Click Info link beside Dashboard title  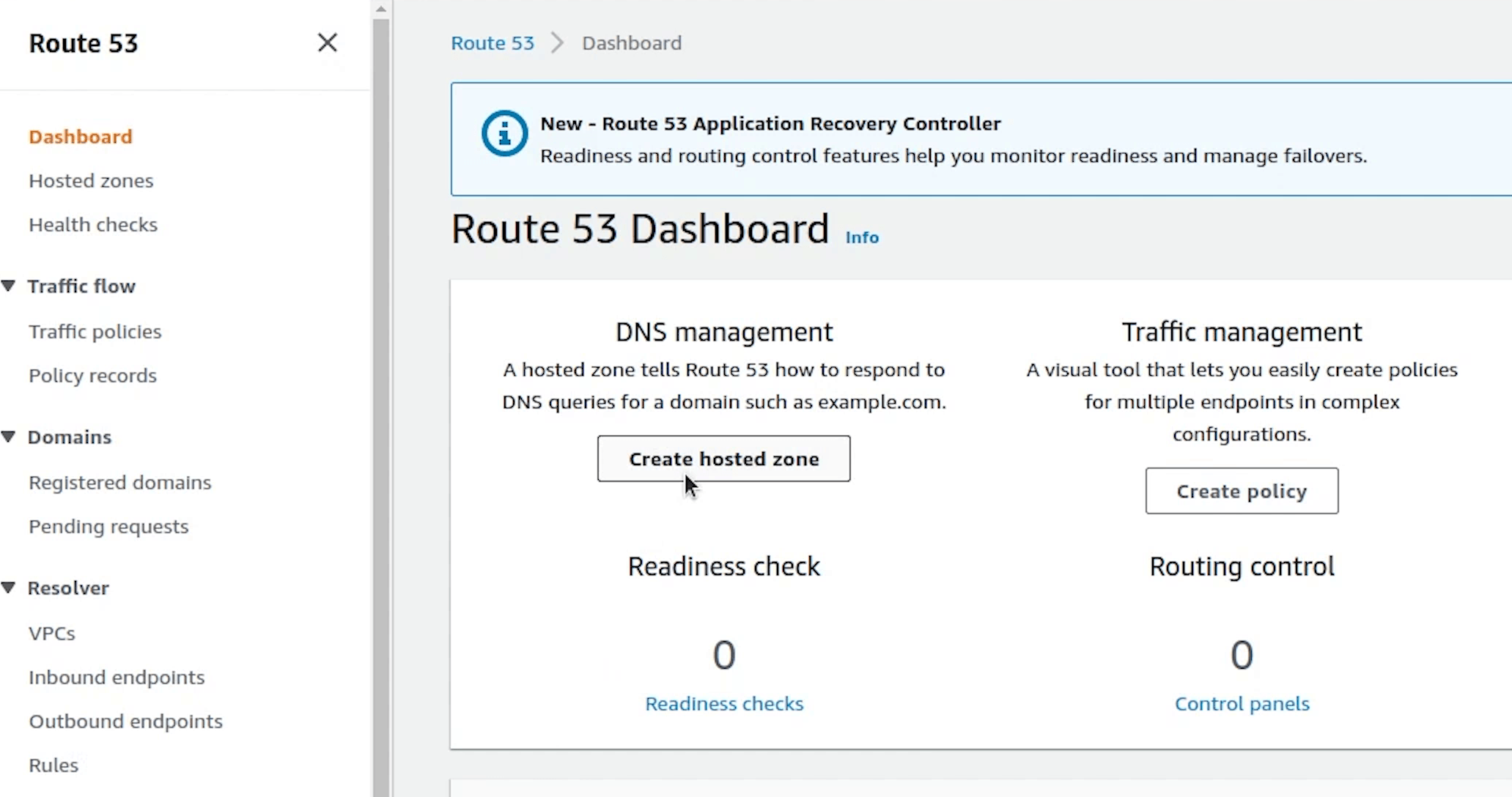click(x=862, y=237)
